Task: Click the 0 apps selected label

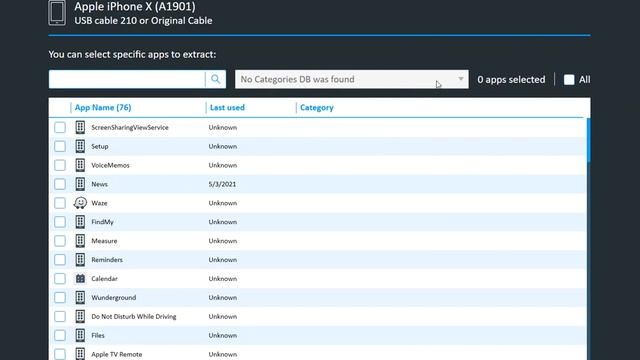Action: (511, 80)
